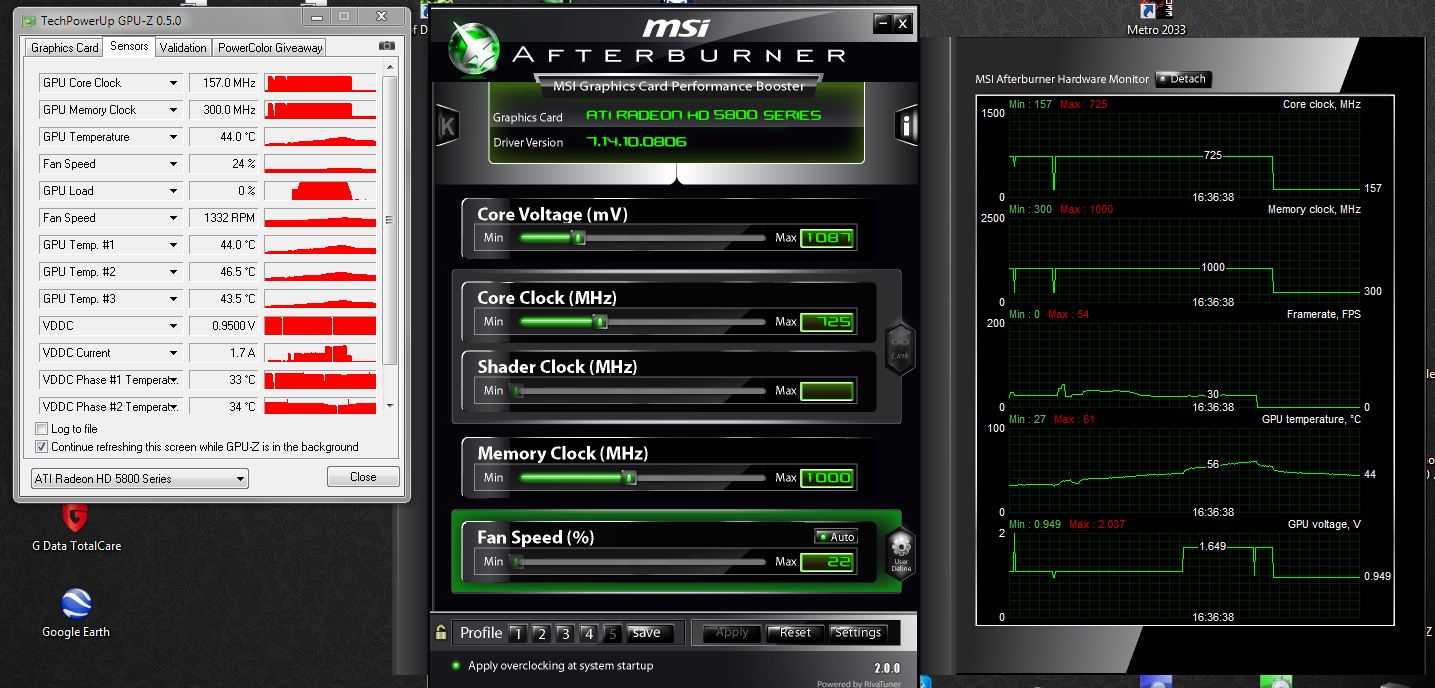Click the fan User Define gear icon
Screen dimensions: 1435x688
(x=901, y=555)
